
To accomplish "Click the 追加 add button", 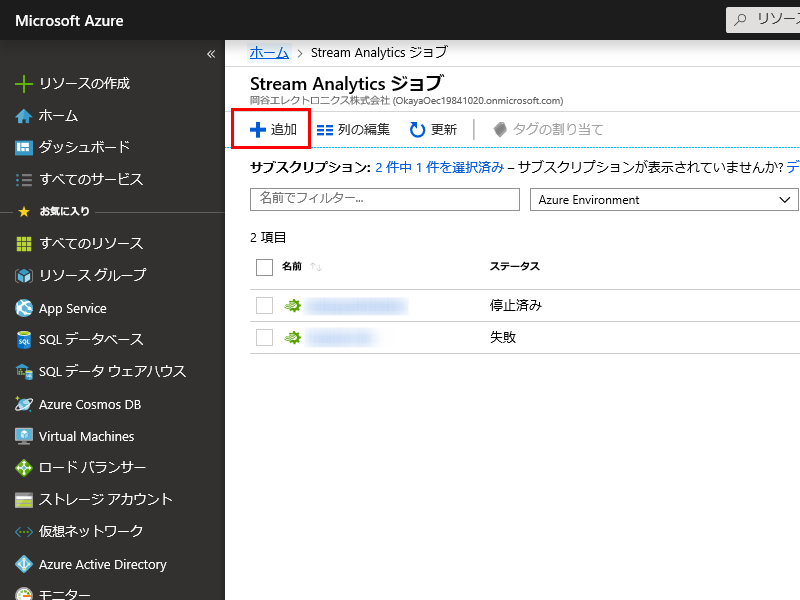I will point(272,129).
